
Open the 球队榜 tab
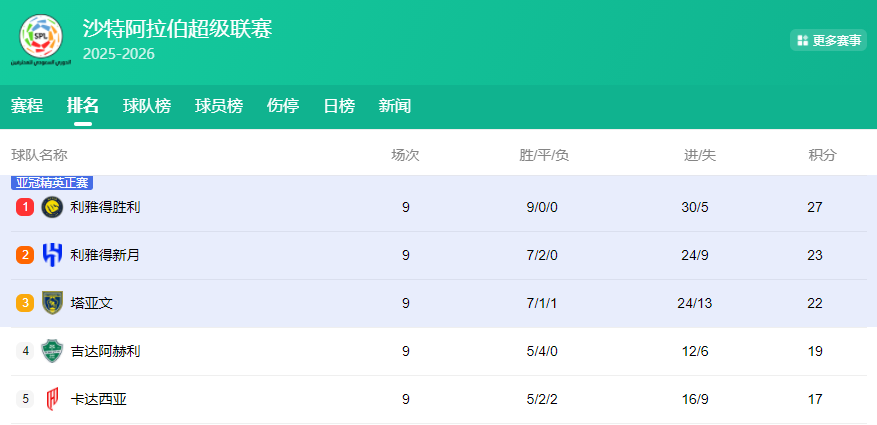147,106
